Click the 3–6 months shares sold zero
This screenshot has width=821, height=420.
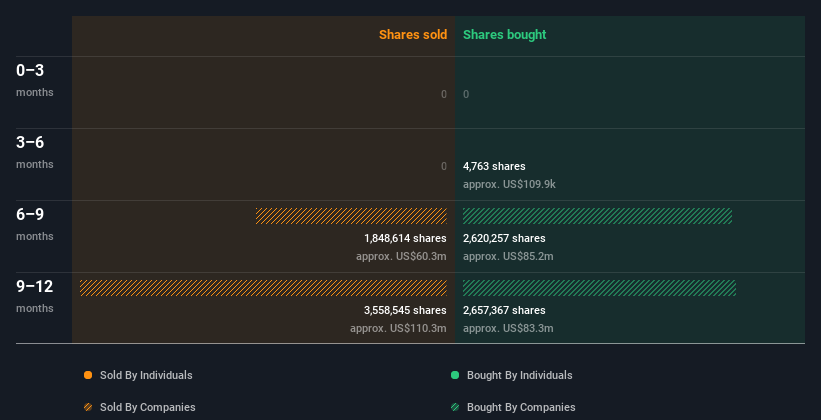pos(444,167)
